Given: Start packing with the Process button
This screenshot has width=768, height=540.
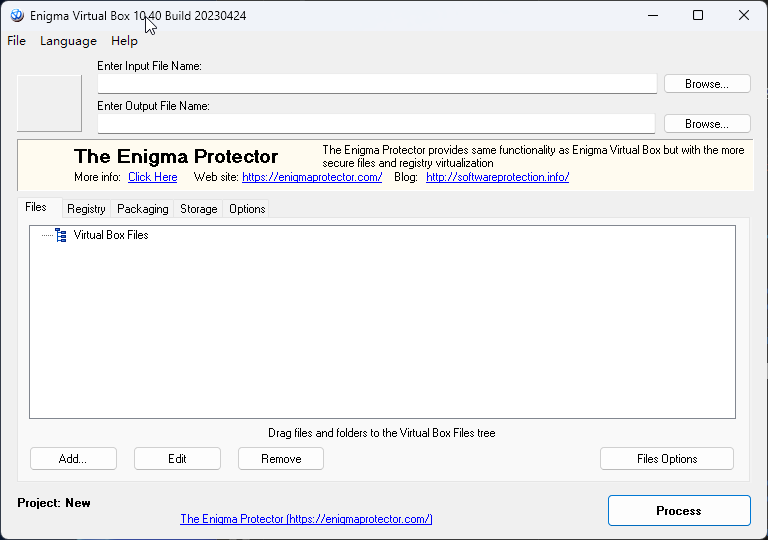Looking at the screenshot, I should pyautogui.click(x=679, y=511).
